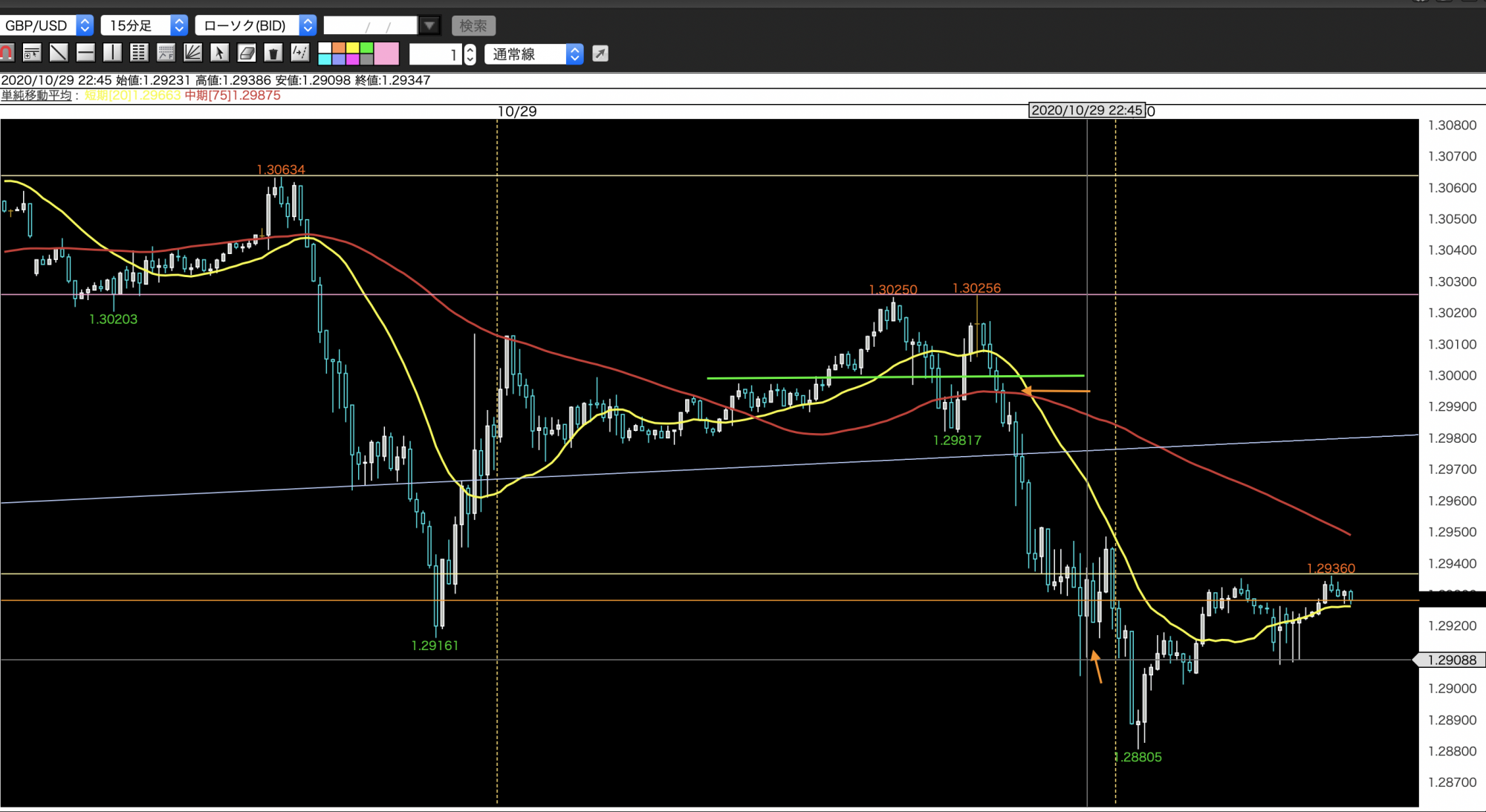Image resolution: width=1486 pixels, height=812 pixels.
Task: Click the 1.29360 high price label
Action: [x=1331, y=568]
